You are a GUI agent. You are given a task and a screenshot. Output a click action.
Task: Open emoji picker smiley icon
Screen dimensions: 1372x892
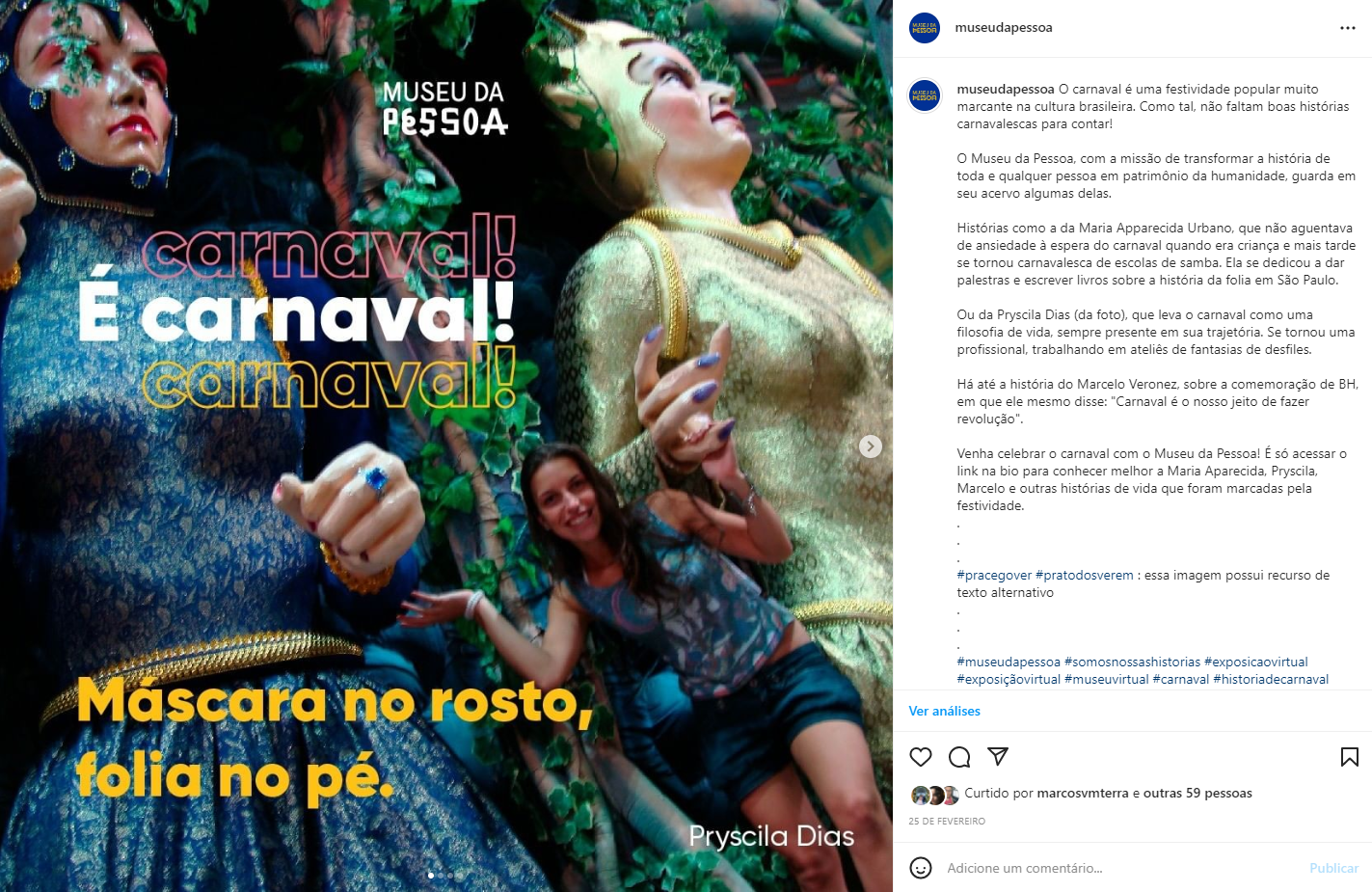coord(921,868)
